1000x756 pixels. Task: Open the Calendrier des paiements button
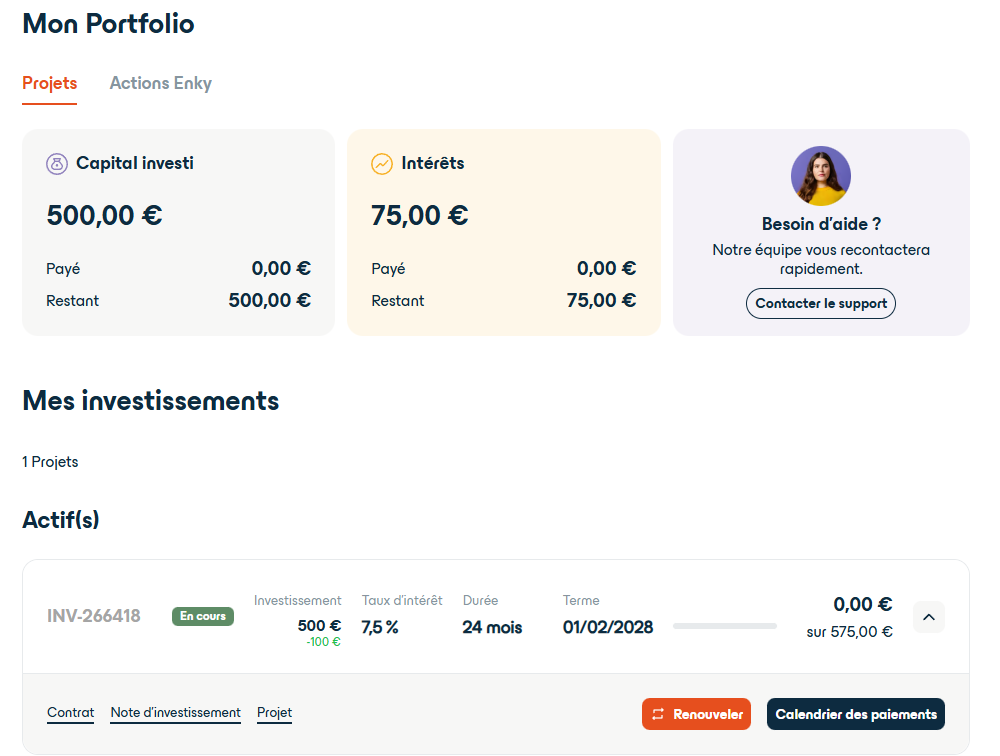point(856,714)
